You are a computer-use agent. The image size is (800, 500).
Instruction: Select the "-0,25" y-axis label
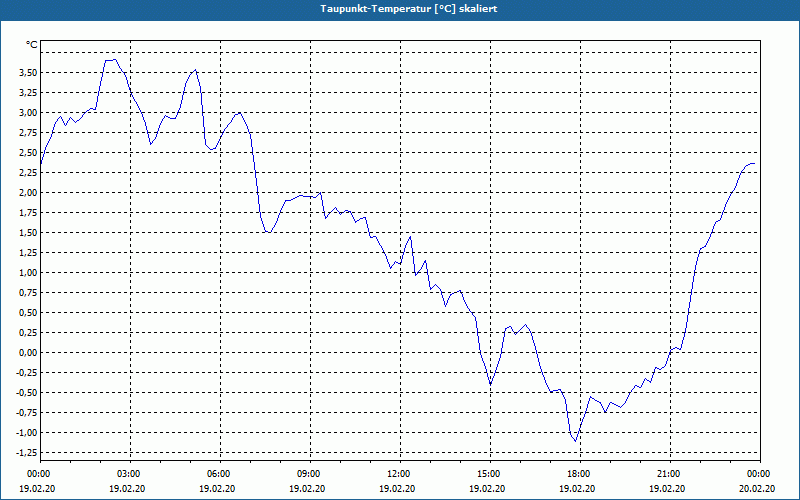27,372
